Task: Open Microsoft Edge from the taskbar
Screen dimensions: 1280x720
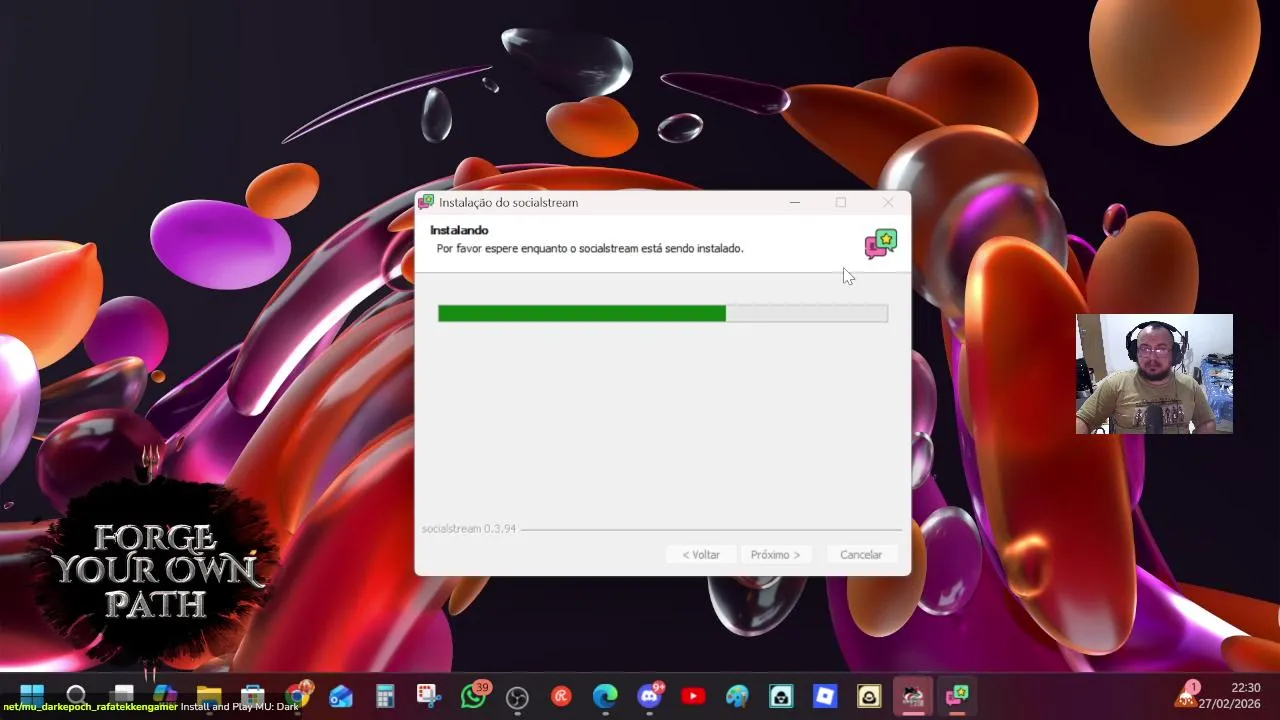Action: coord(605,696)
